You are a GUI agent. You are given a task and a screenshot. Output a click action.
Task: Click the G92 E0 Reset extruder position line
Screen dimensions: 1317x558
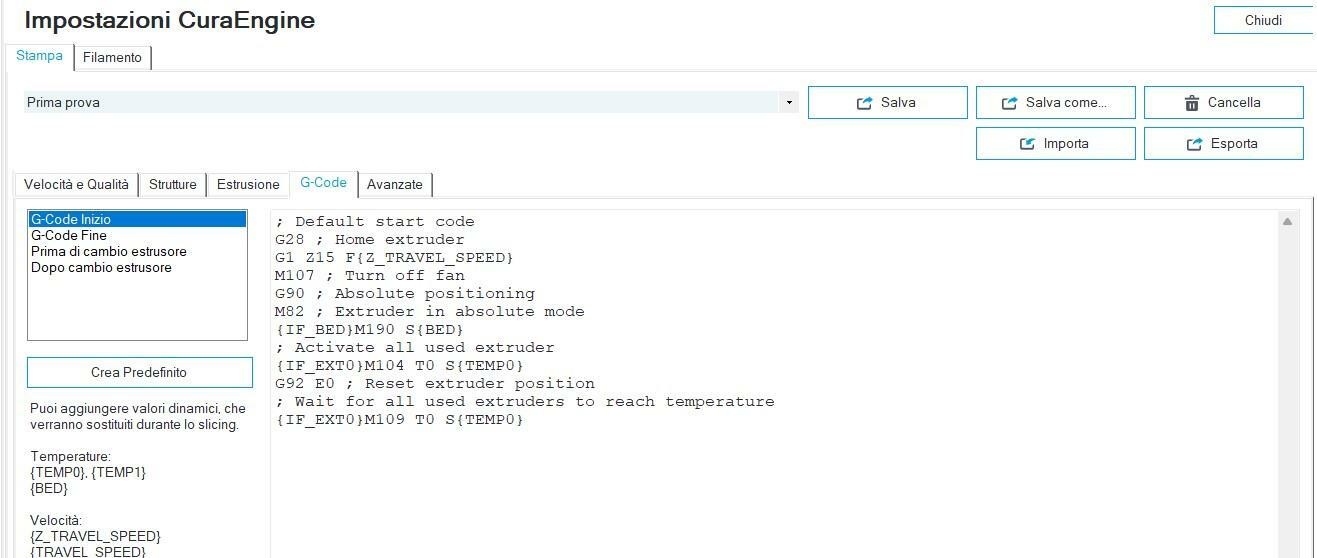435,383
